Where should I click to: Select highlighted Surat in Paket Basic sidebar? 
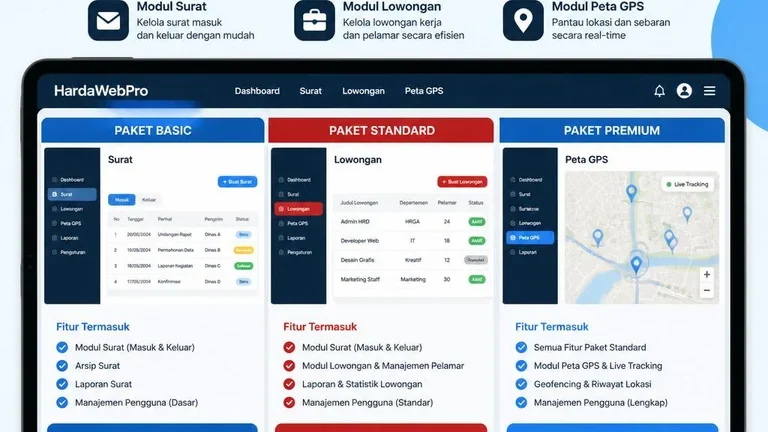(x=72, y=194)
